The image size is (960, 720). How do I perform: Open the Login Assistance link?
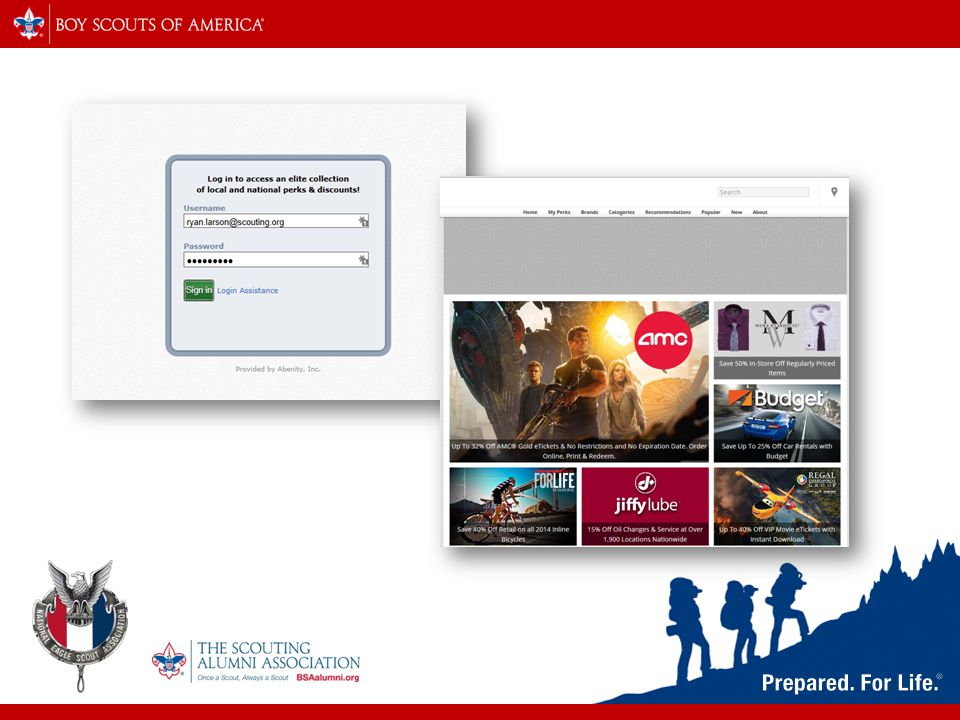click(247, 290)
